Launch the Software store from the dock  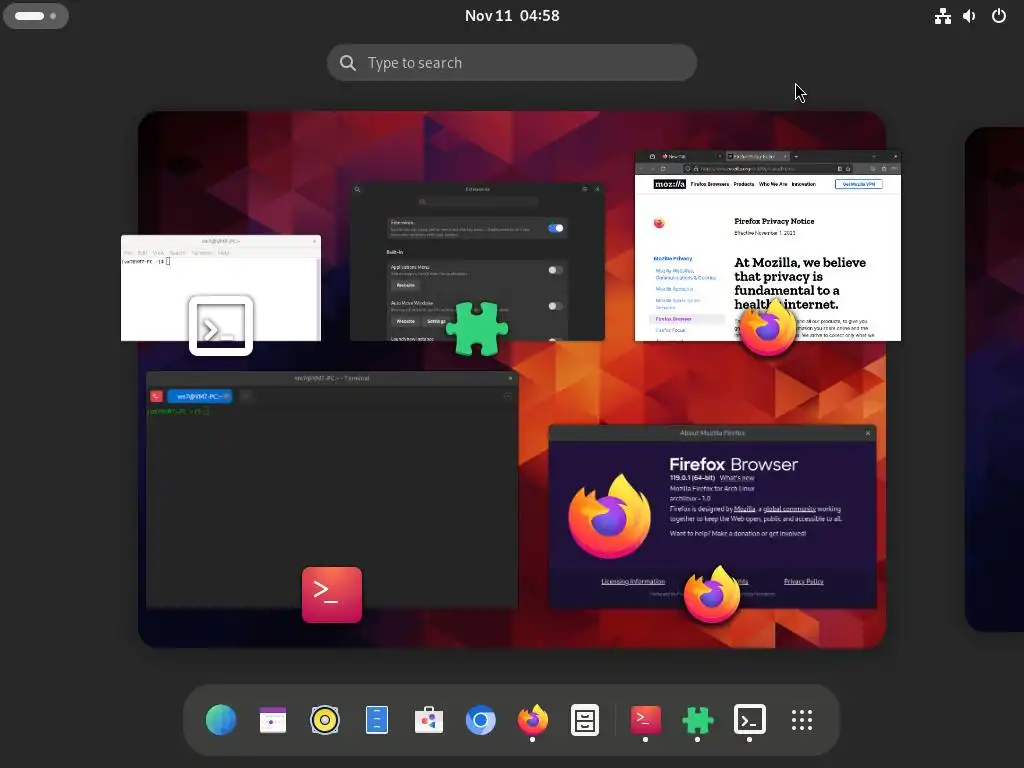pyautogui.click(x=429, y=720)
